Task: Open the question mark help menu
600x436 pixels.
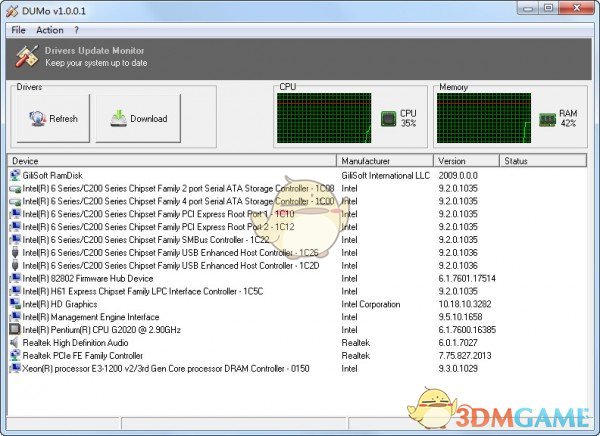Action: pyautogui.click(x=77, y=30)
